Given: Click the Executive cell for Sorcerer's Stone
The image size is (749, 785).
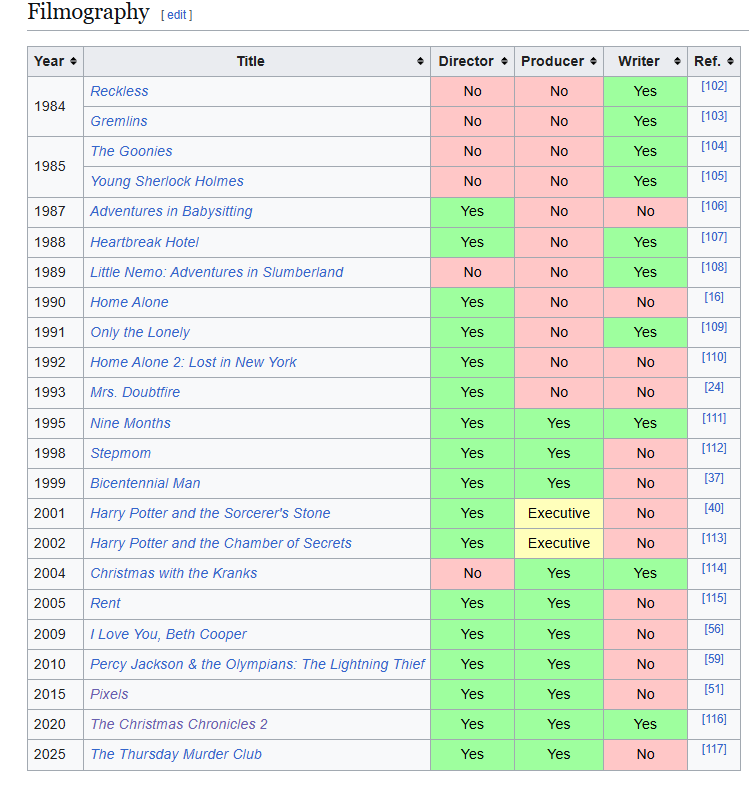Looking at the screenshot, I should click(559, 513).
